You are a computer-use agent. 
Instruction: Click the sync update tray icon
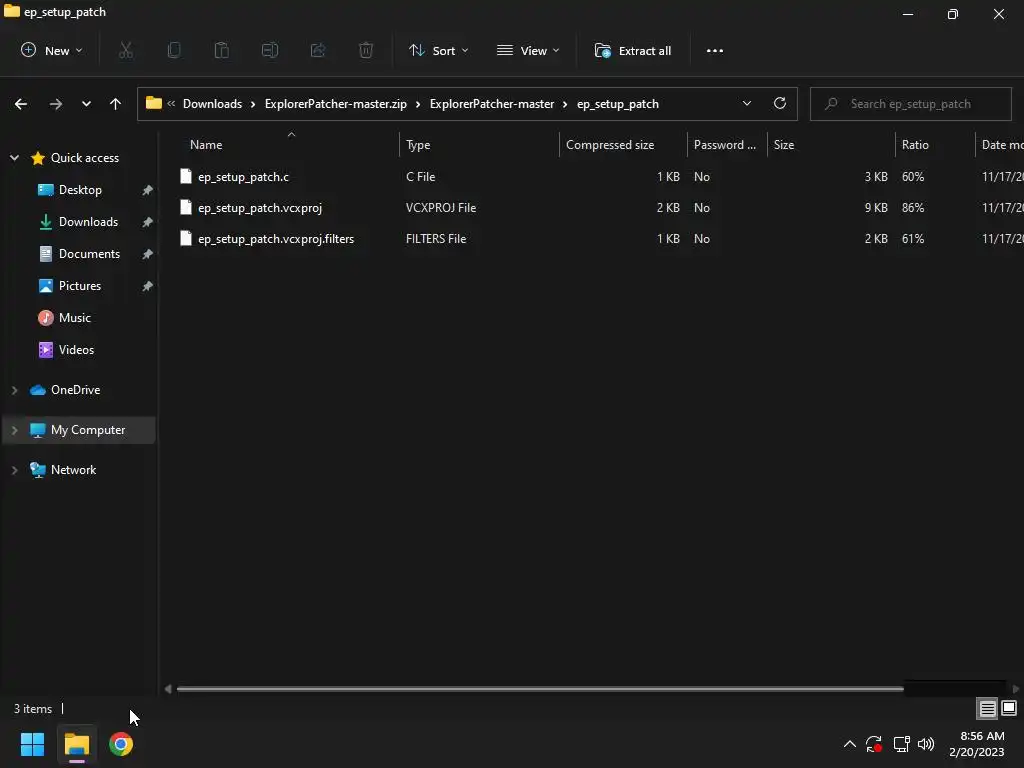pos(874,744)
